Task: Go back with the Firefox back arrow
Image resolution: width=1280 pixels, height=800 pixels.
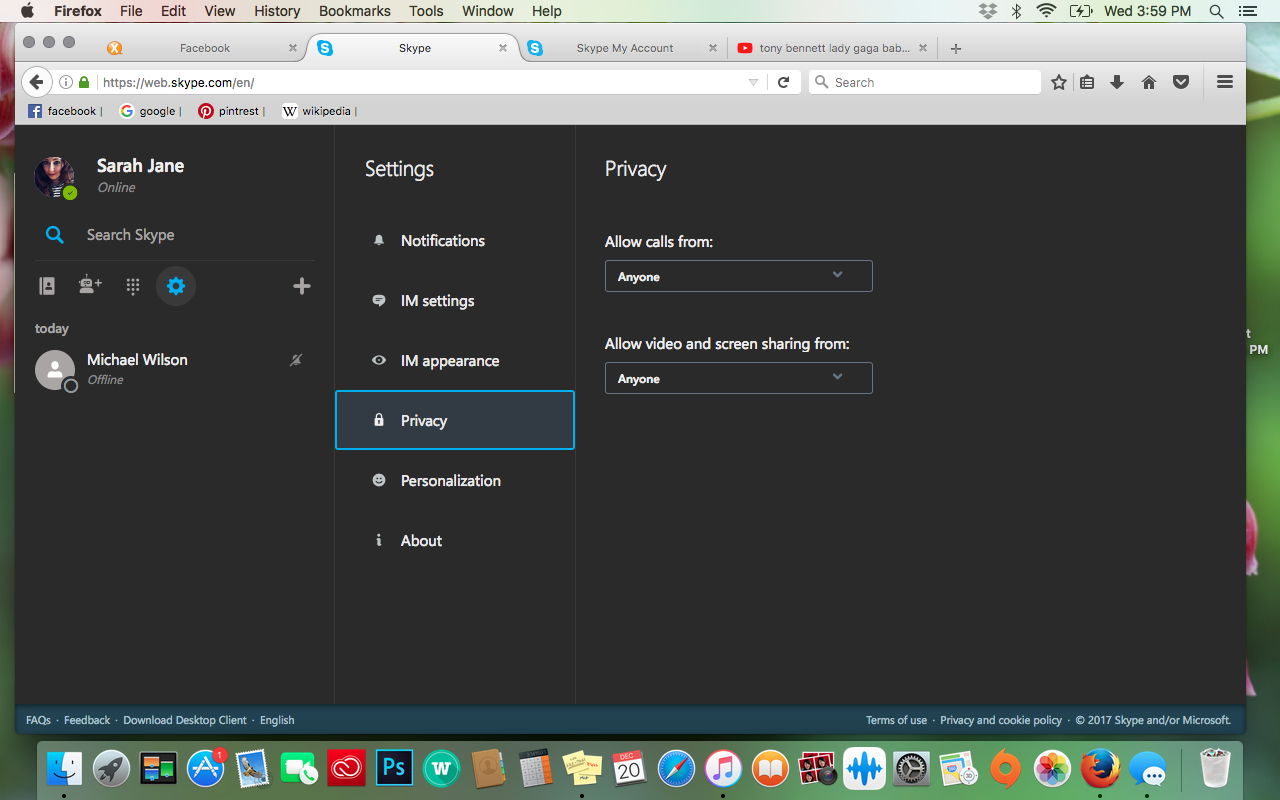Action: click(x=37, y=82)
